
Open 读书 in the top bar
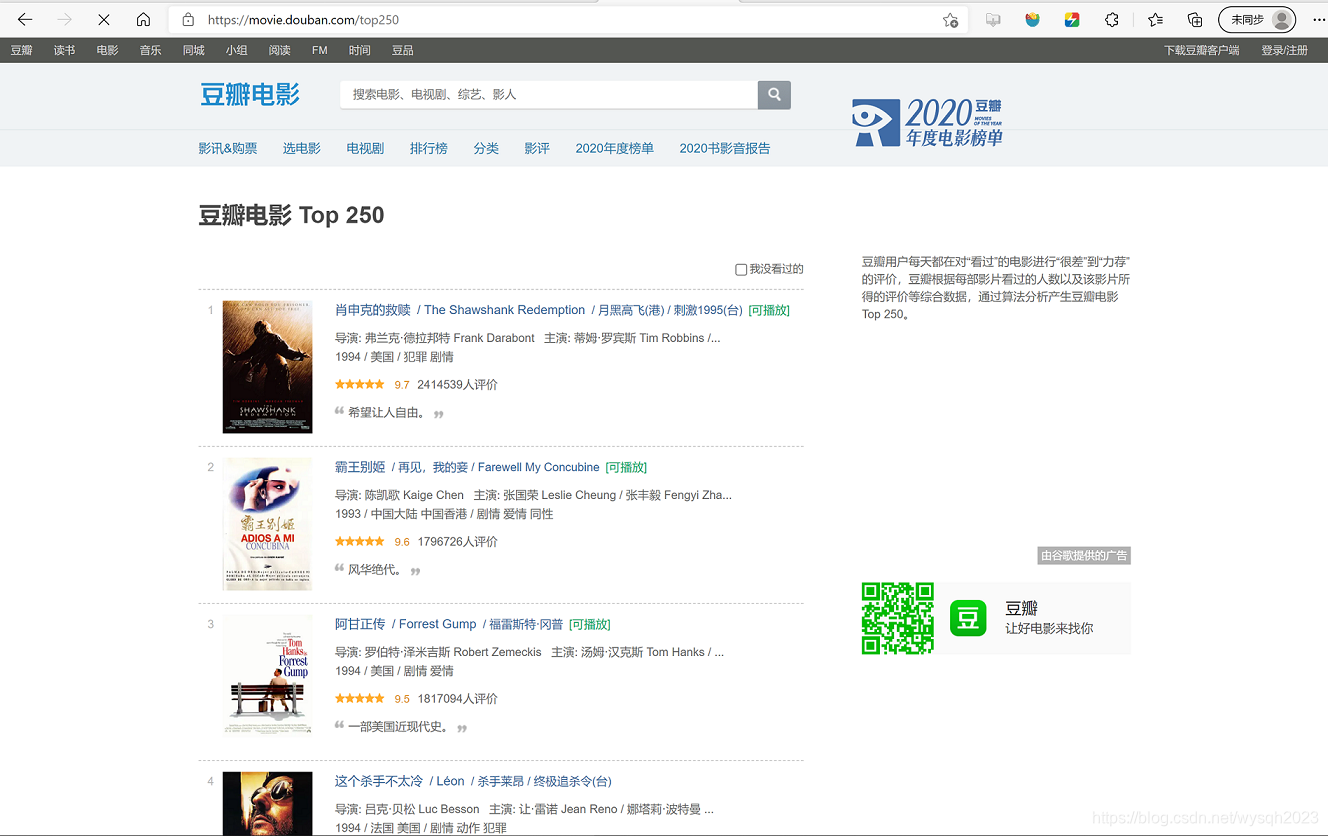click(65, 50)
